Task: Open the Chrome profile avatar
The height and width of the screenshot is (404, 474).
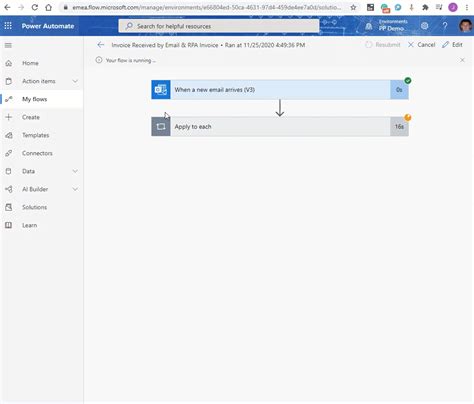Action: pos(453,7)
